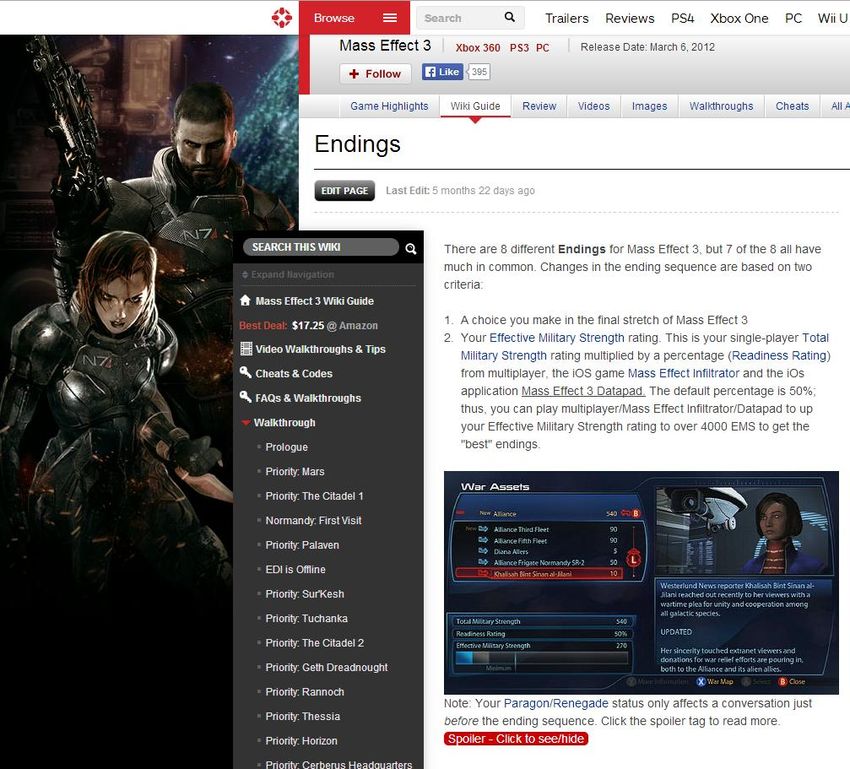The image size is (850, 769).
Task: Open the Readiness Rating link
Action: tap(779, 356)
